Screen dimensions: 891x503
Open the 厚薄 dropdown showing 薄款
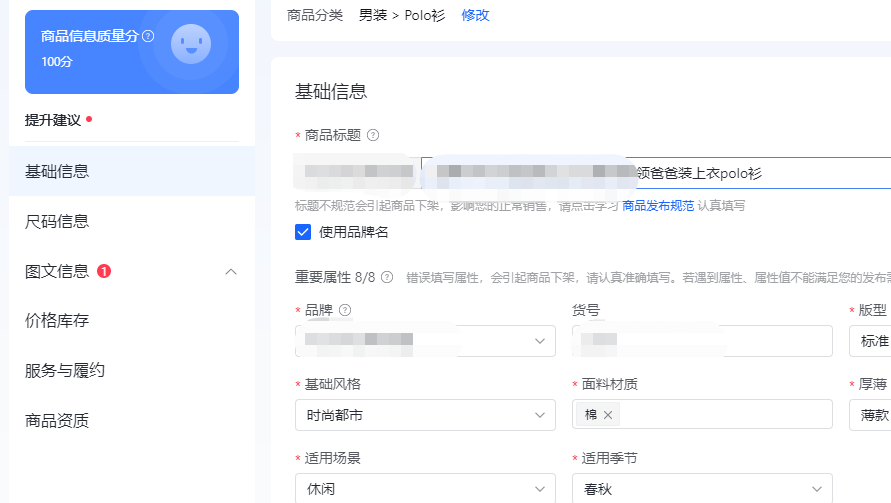pyautogui.click(x=870, y=415)
